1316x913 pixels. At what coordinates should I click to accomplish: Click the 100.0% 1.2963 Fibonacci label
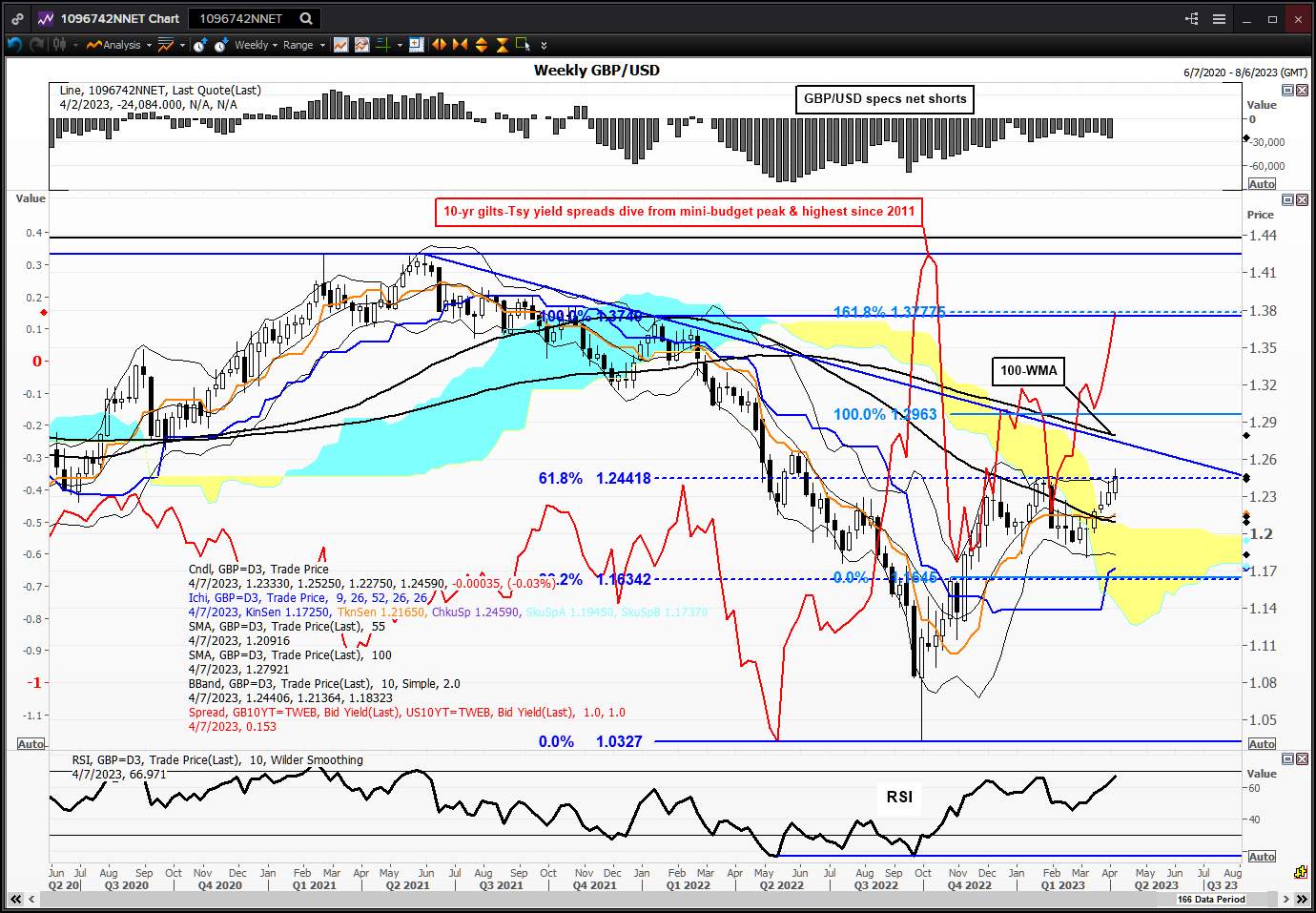tap(885, 414)
